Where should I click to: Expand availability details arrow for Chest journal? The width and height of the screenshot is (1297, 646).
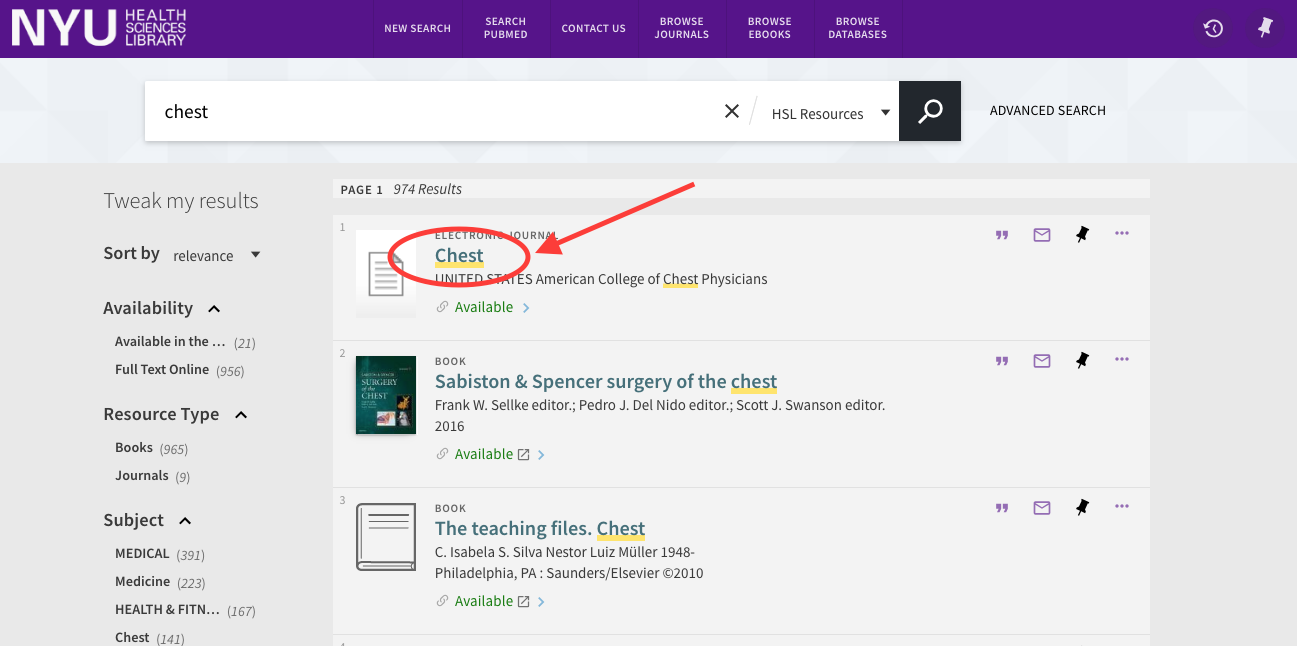[x=526, y=308]
